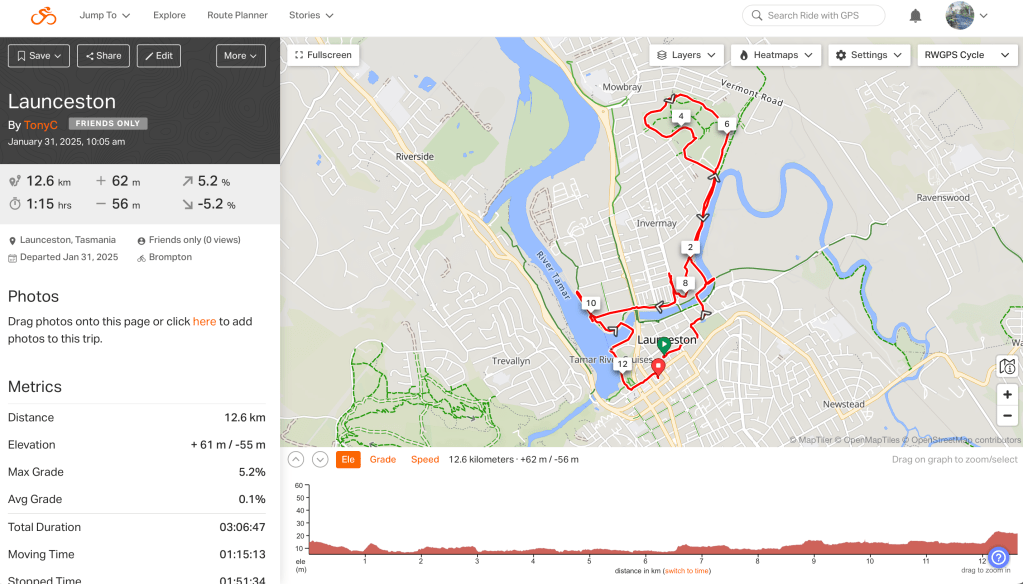Switch the graph to Speed
Viewport: 1023px width, 584px height.
(x=425, y=460)
